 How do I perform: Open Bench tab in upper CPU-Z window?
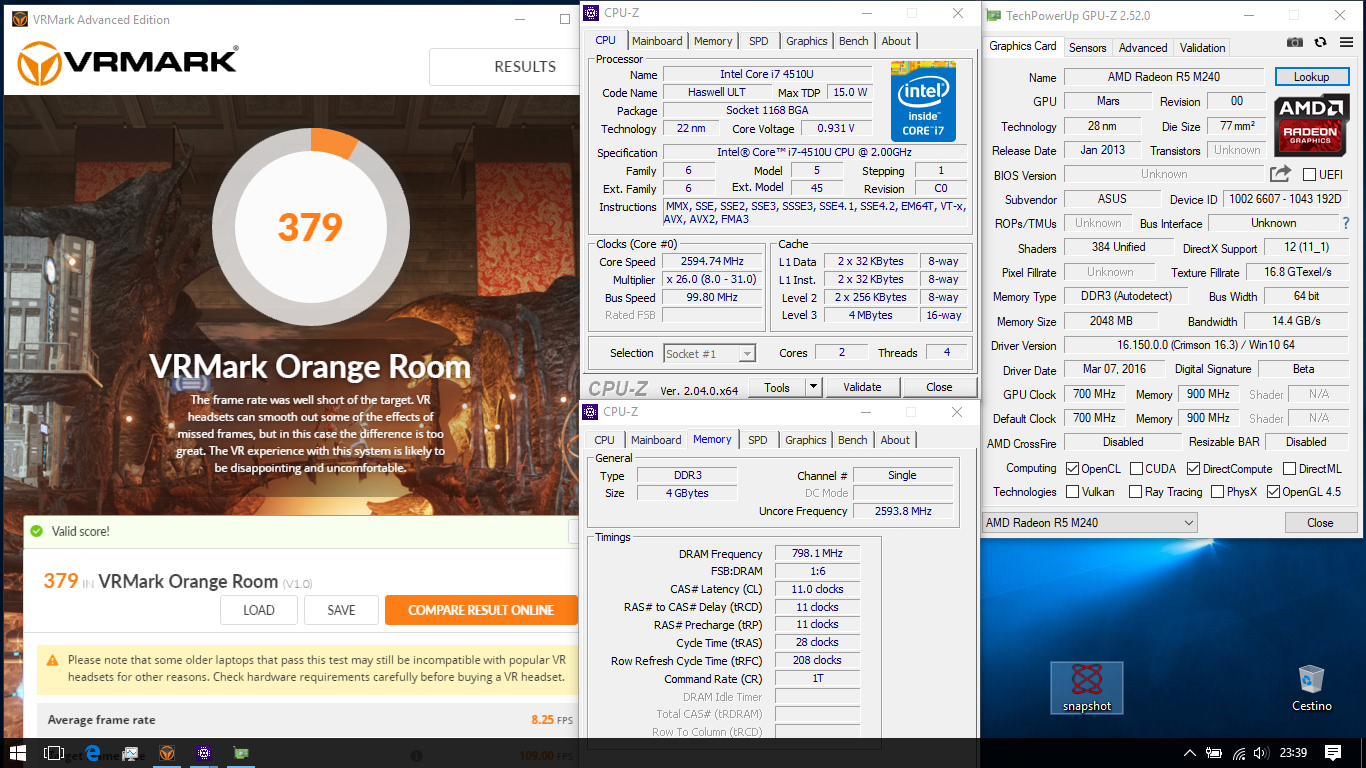click(x=853, y=41)
